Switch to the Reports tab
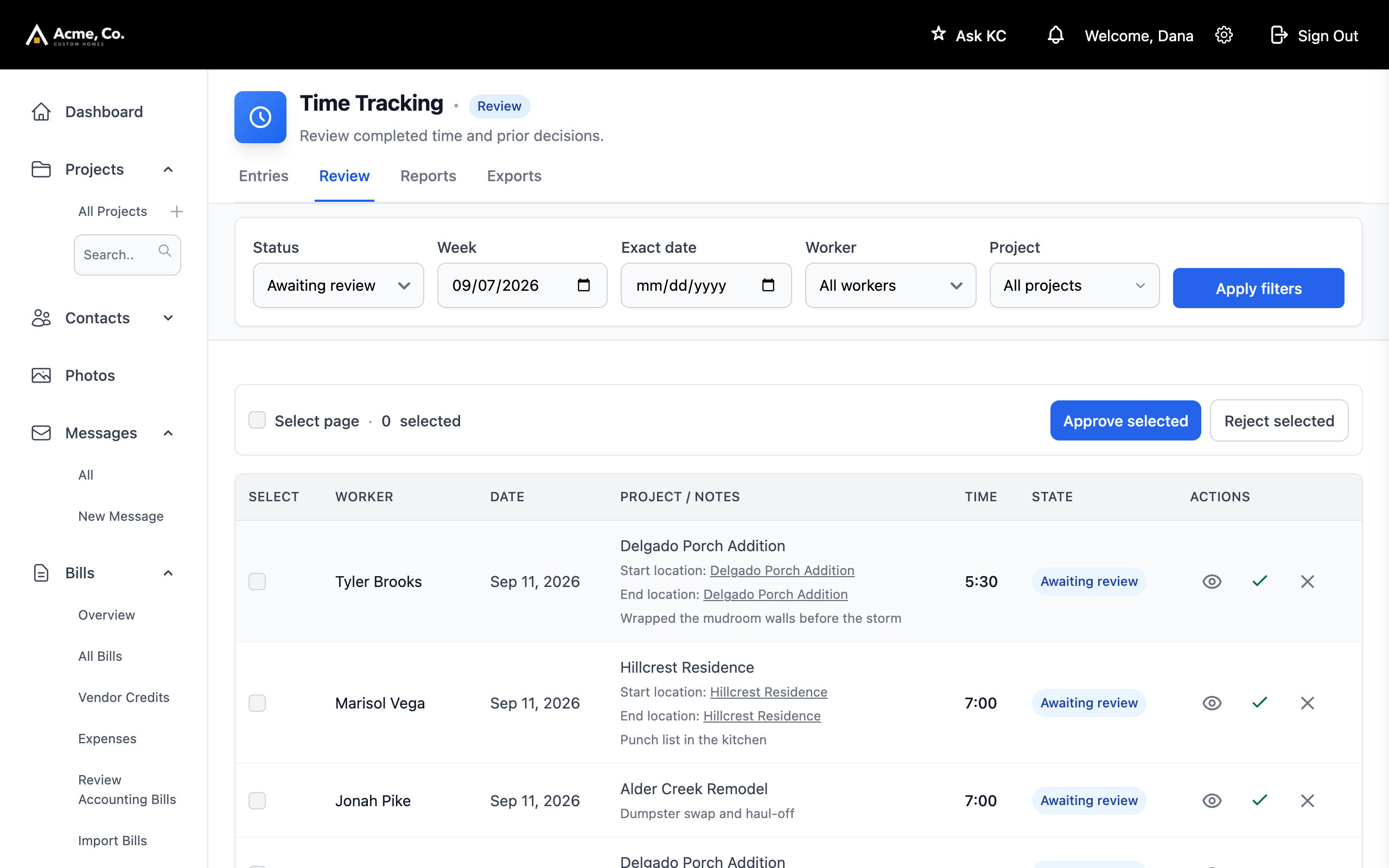Screen dimensions: 1389x868 [428, 176]
